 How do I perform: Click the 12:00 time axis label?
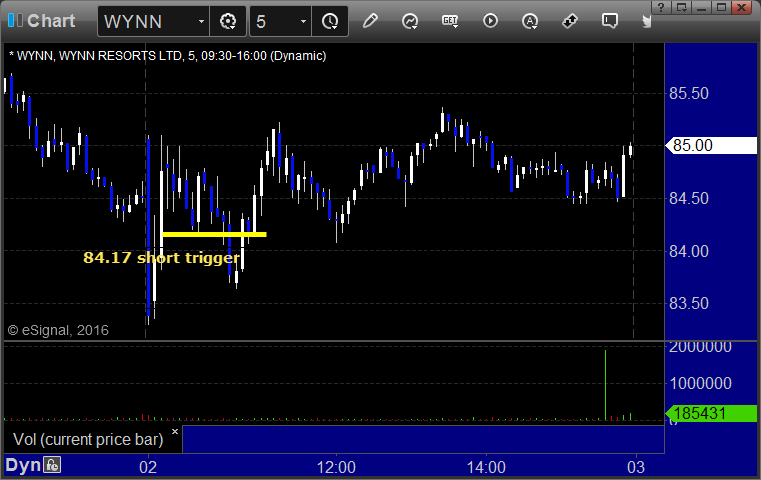click(336, 467)
